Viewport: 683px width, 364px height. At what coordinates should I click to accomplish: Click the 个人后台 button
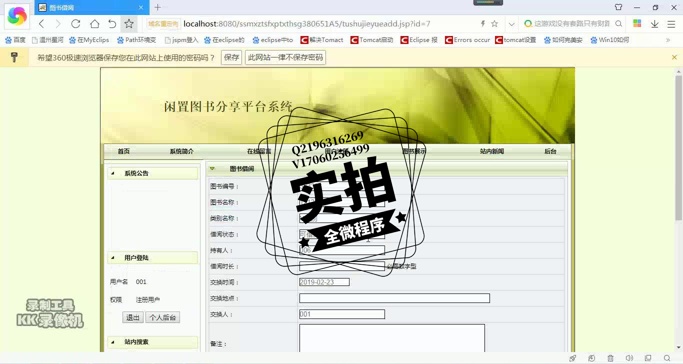162,317
